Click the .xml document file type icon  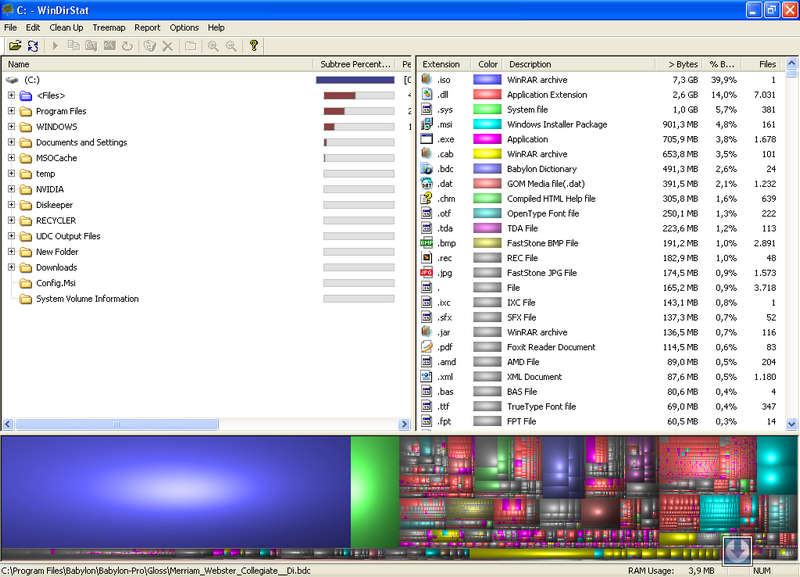point(427,377)
